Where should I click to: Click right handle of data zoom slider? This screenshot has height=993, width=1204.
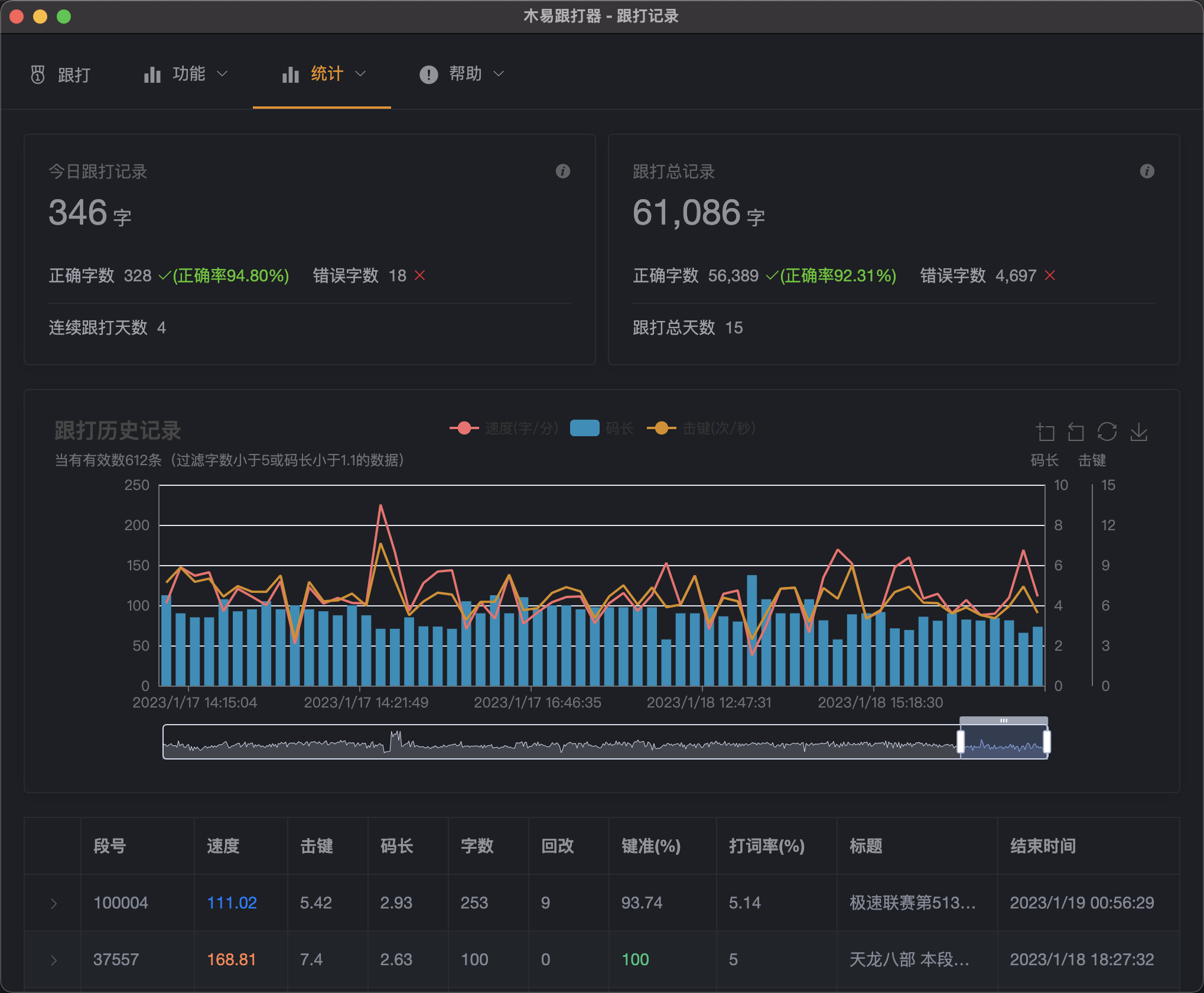point(1046,741)
